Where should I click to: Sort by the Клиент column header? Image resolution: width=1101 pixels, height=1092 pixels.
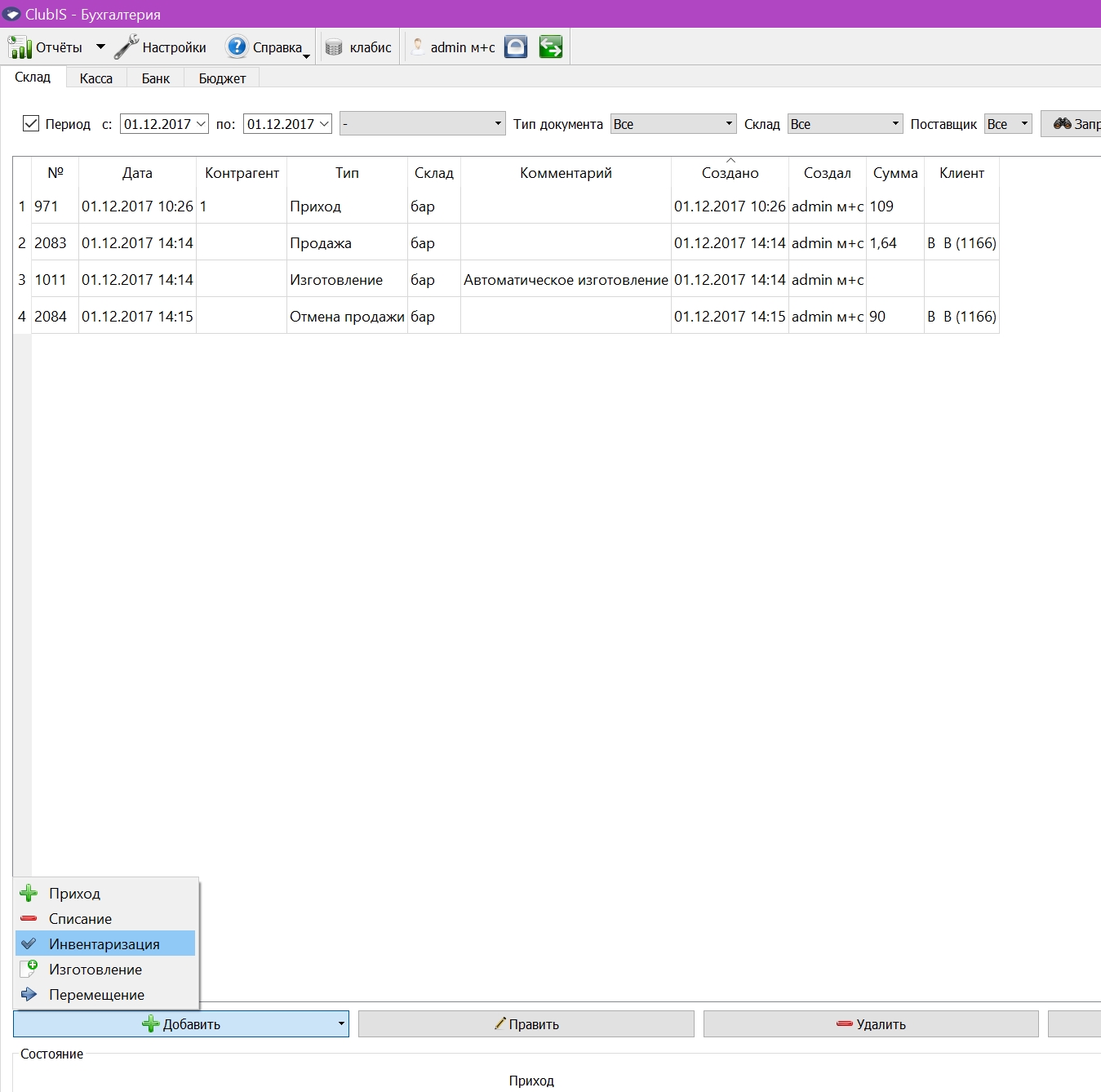coord(961,172)
